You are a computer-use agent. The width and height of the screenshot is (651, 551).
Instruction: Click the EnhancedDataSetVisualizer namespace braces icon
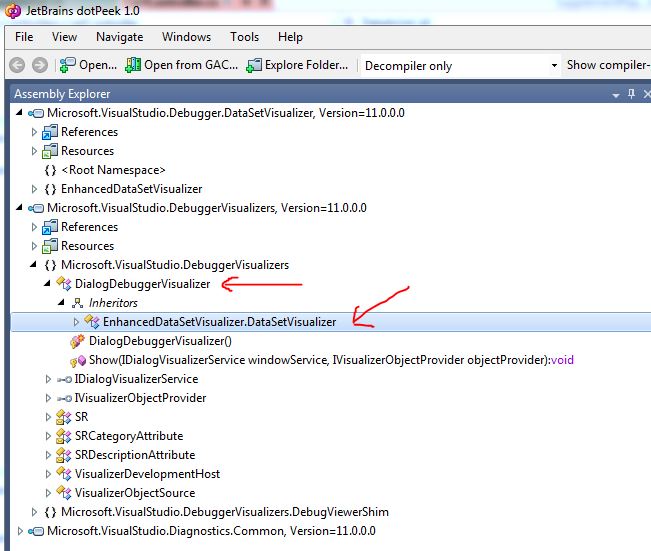[50, 189]
